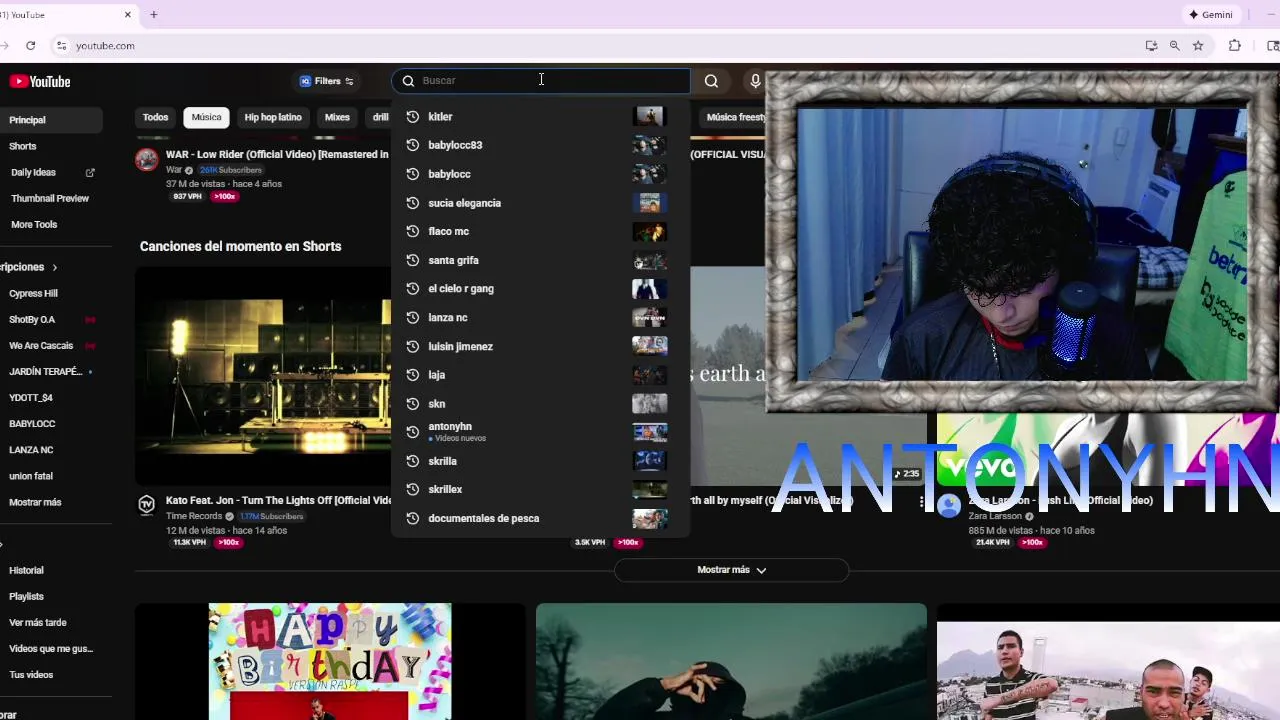Select the 'santa grifa' search suggestion
Screen dimensions: 1280x720
[540, 260]
